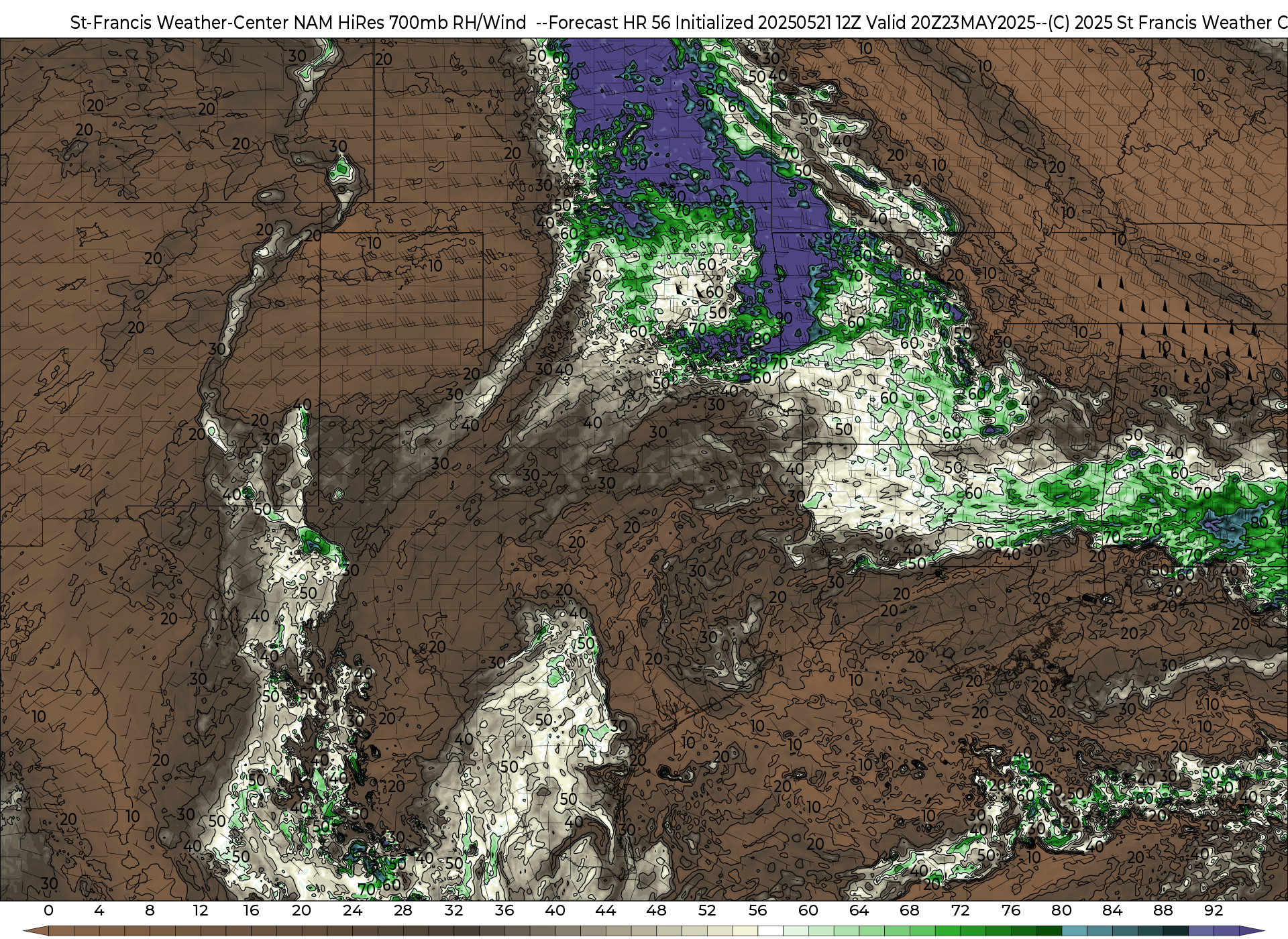The height and width of the screenshot is (939, 1288).
Task: Click the colorbar label '68'
Action: pos(910,910)
